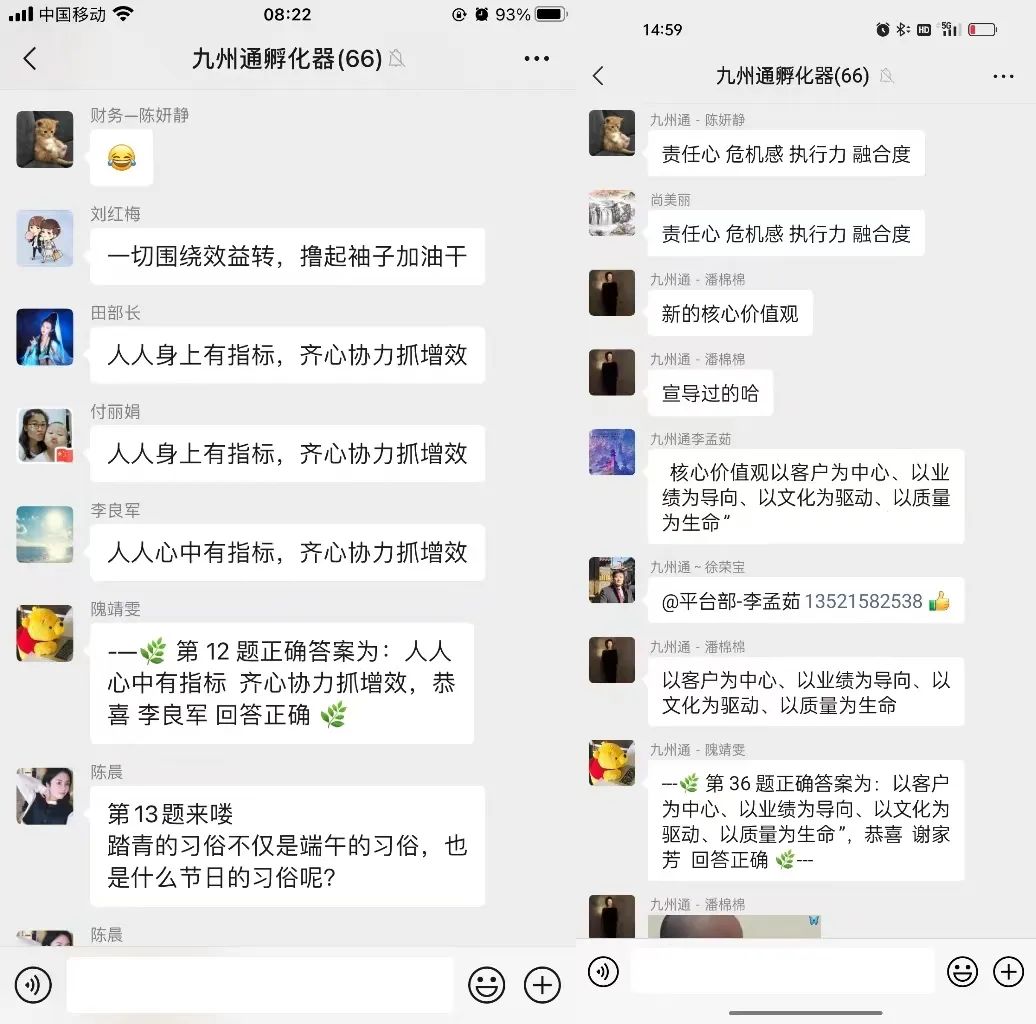Image resolution: width=1036 pixels, height=1024 pixels.
Task: Click the message input field in left chat
Action: (x=260, y=985)
